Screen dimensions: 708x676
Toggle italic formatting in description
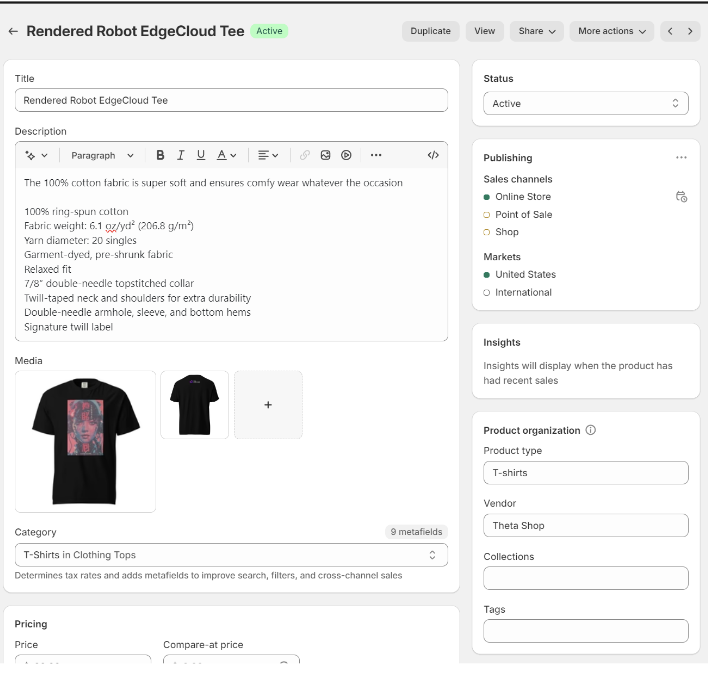click(x=181, y=155)
